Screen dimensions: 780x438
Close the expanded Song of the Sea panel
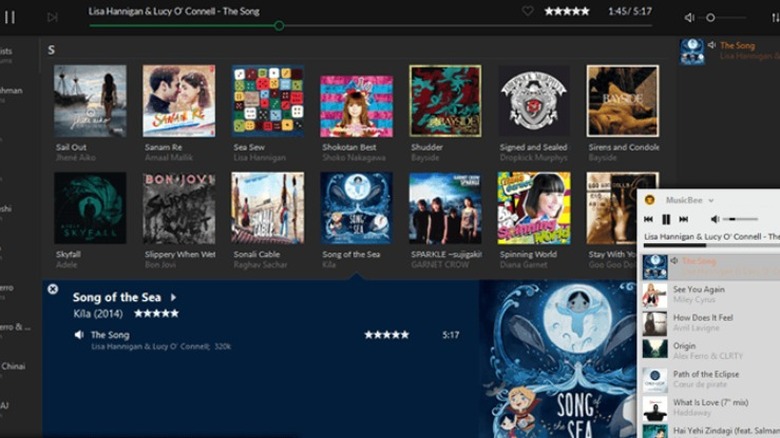point(53,289)
